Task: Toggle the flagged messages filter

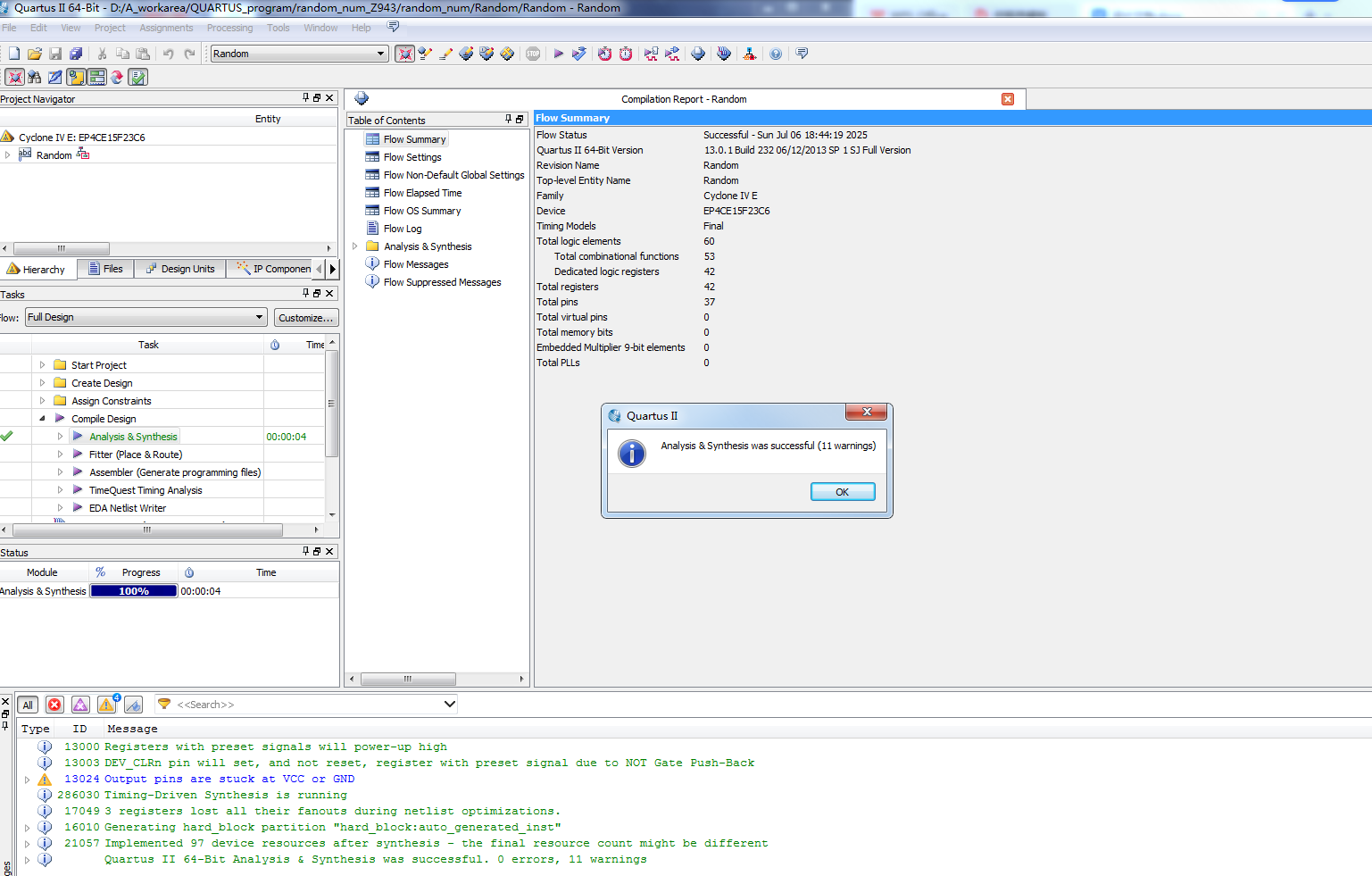Action: pyautogui.click(x=133, y=705)
